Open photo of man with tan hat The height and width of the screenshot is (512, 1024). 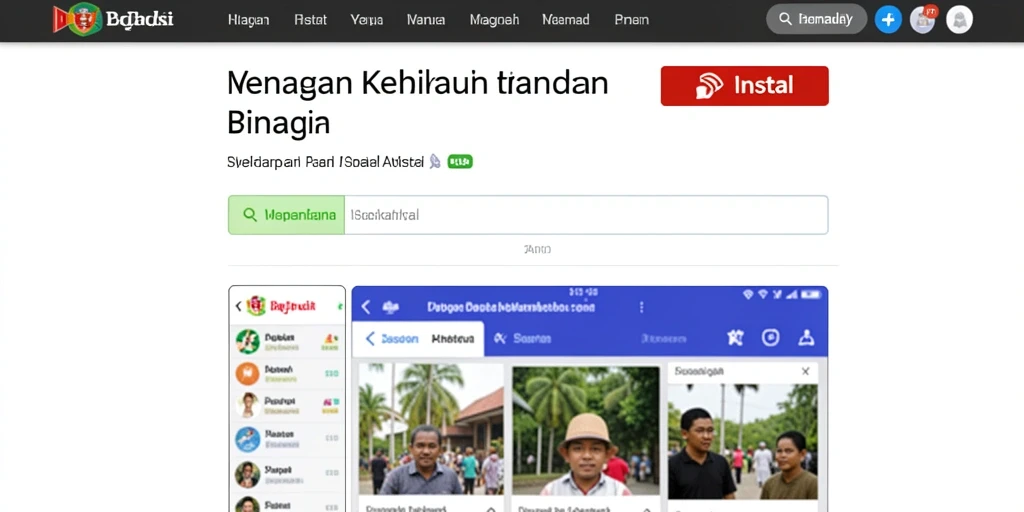pyautogui.click(x=586, y=430)
